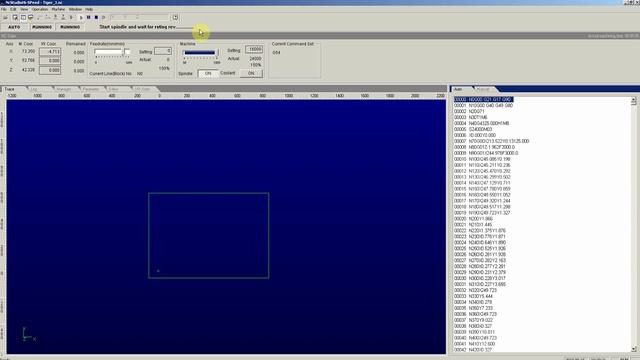Click the Stop toolbar icon

(96, 18)
